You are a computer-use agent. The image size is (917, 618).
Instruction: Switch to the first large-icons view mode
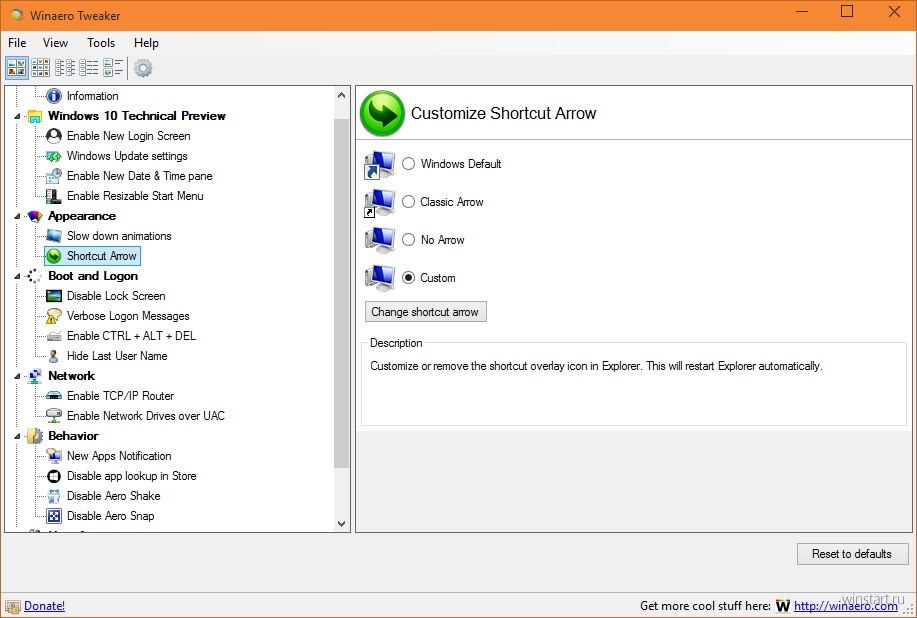point(17,68)
